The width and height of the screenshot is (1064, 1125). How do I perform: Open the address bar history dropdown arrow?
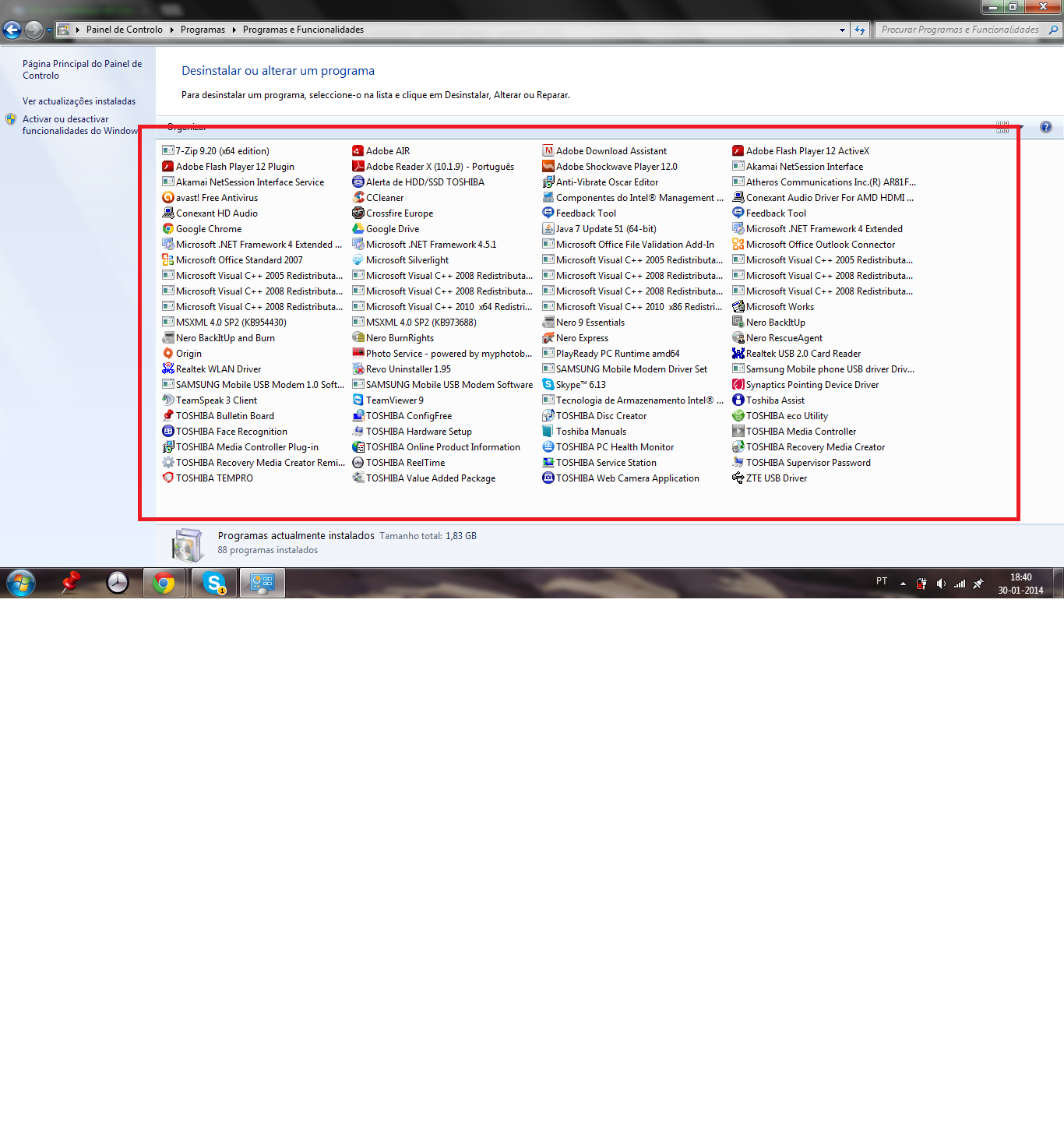pyautogui.click(x=842, y=30)
